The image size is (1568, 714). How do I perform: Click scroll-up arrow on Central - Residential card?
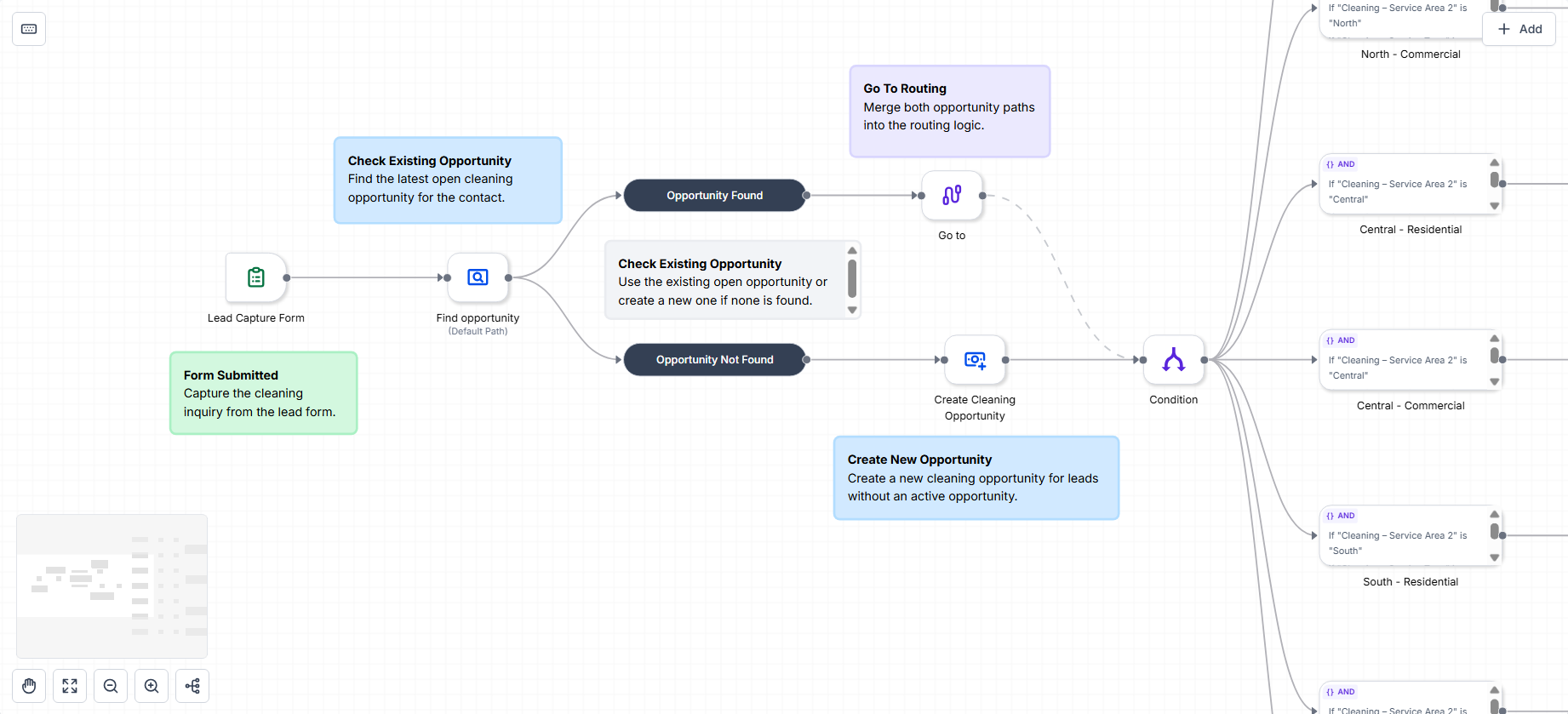(1495, 163)
